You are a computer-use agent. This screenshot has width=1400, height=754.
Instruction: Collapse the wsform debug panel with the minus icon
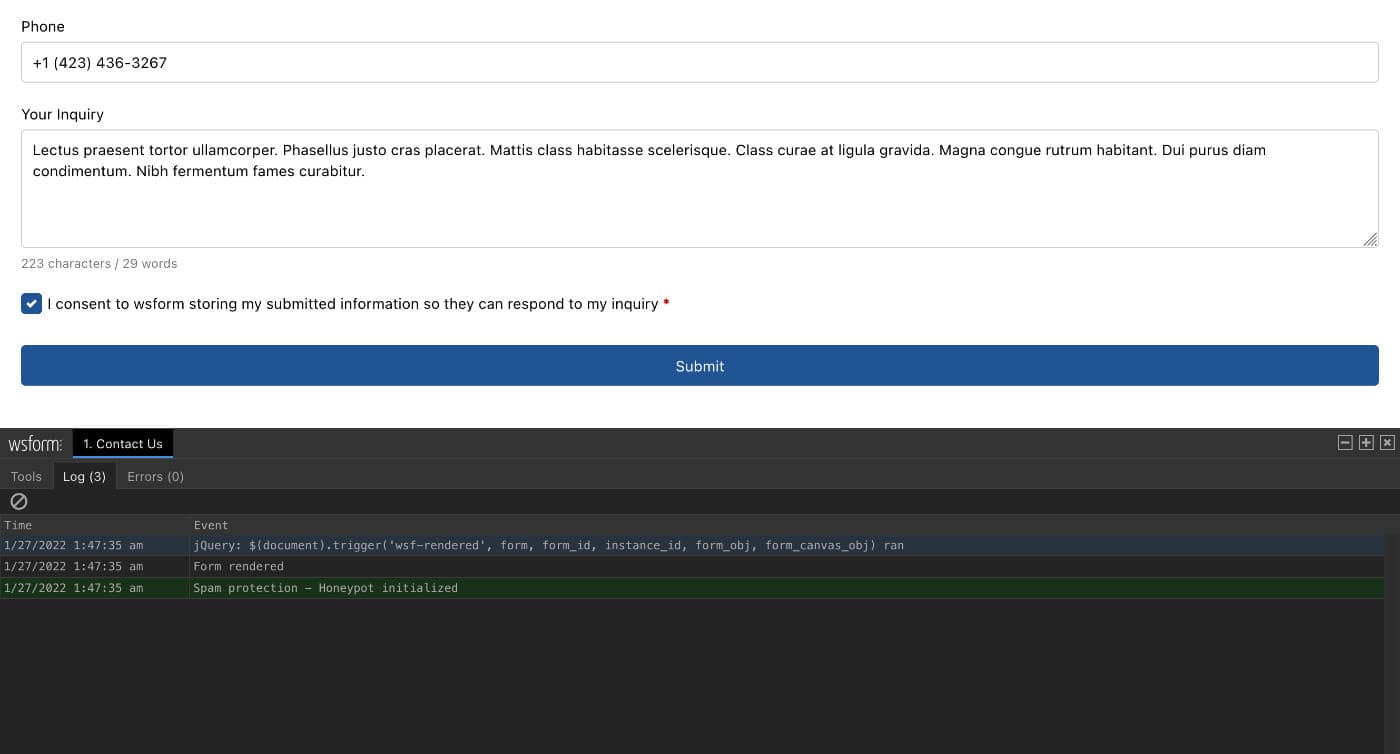click(1345, 442)
